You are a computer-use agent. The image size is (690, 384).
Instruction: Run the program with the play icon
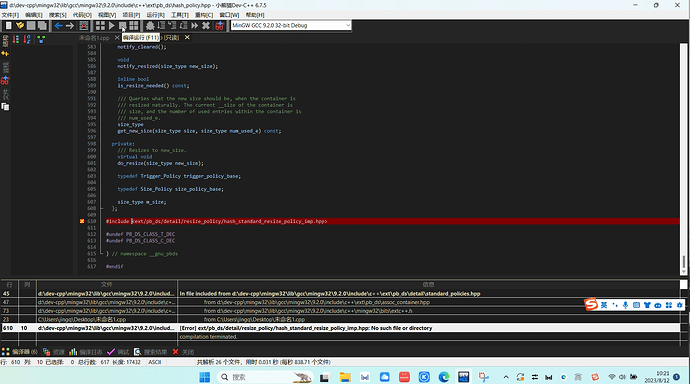112,26
